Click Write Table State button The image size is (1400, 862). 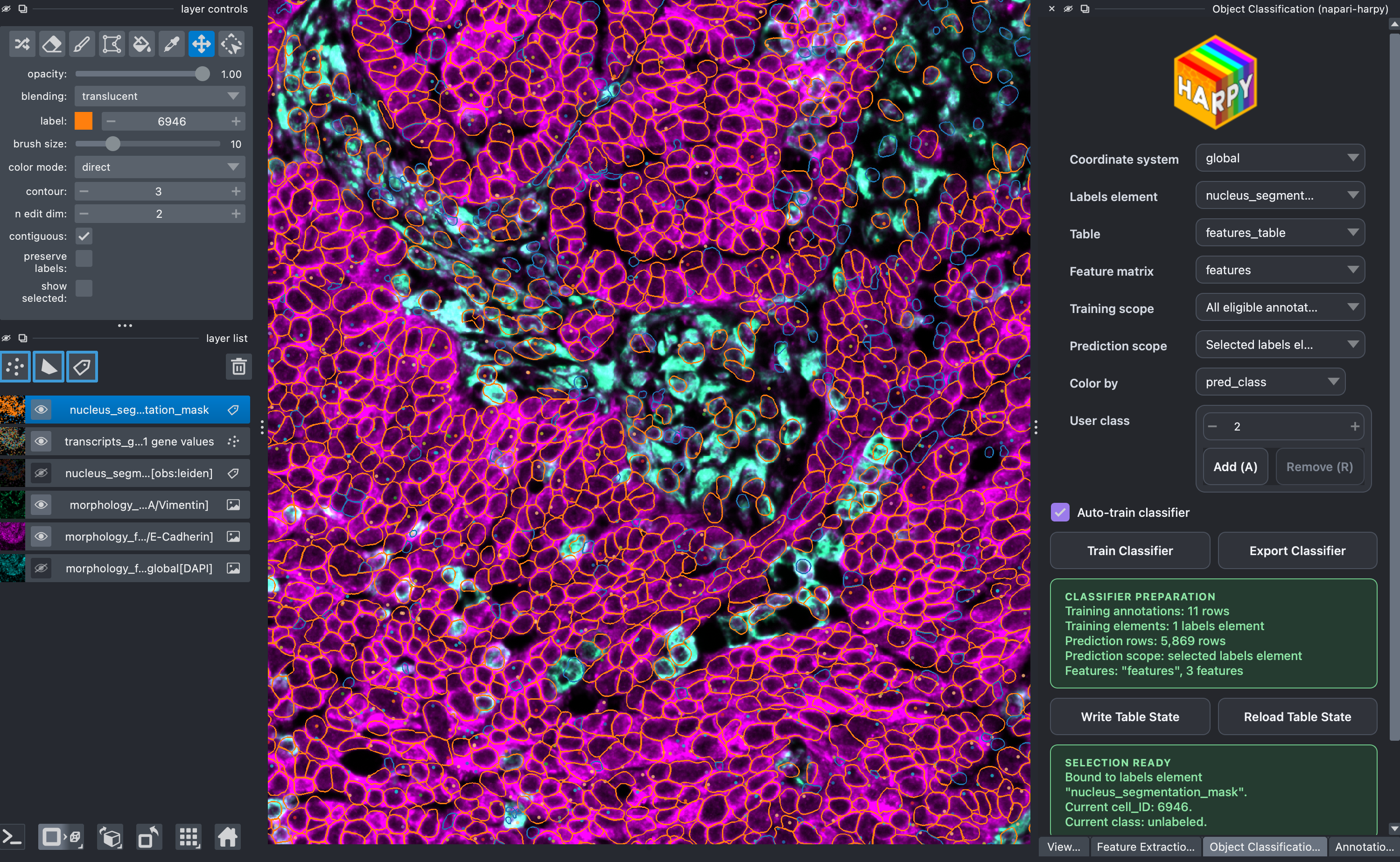point(1130,716)
